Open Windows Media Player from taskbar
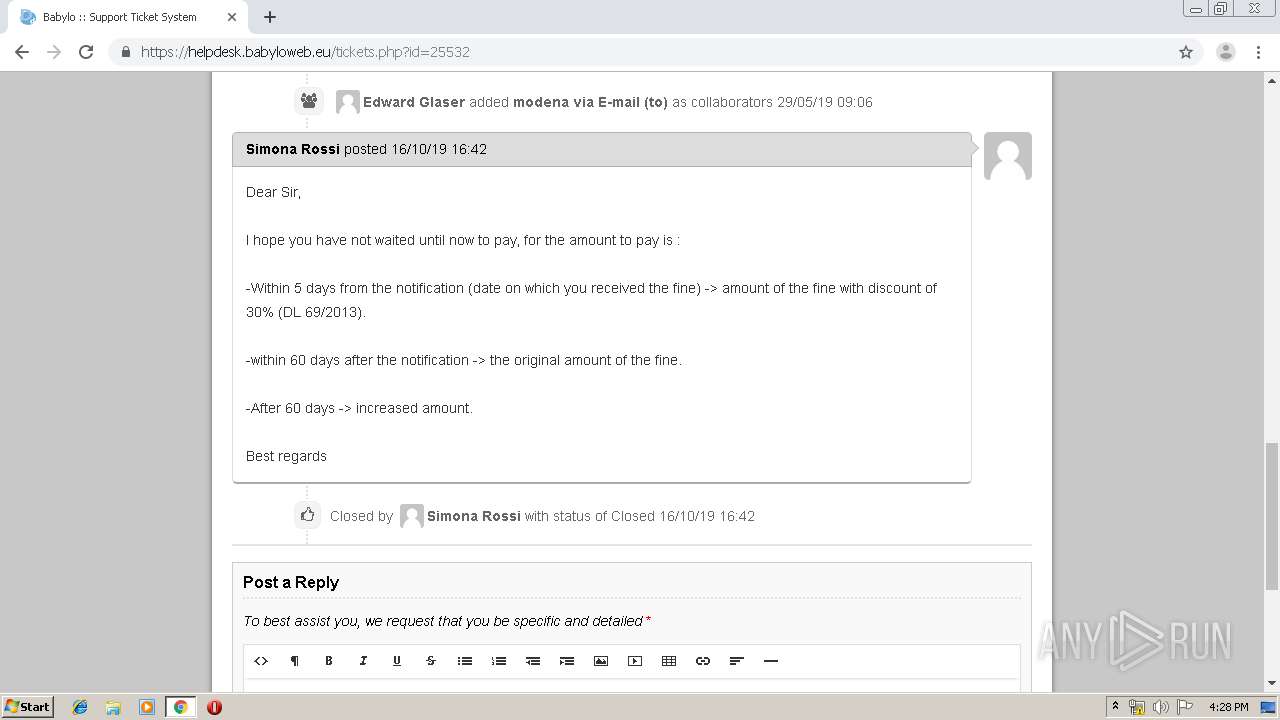The width and height of the screenshot is (1280, 720). click(147, 707)
